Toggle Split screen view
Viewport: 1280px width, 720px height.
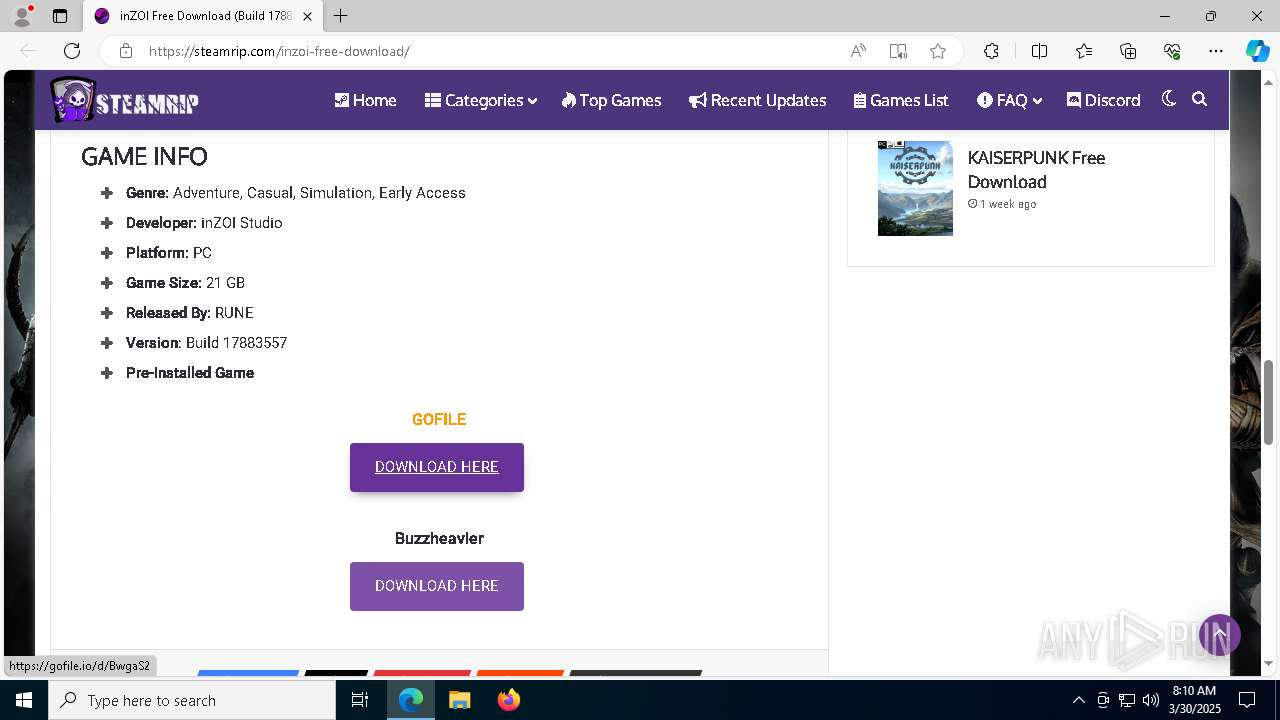(1039, 51)
